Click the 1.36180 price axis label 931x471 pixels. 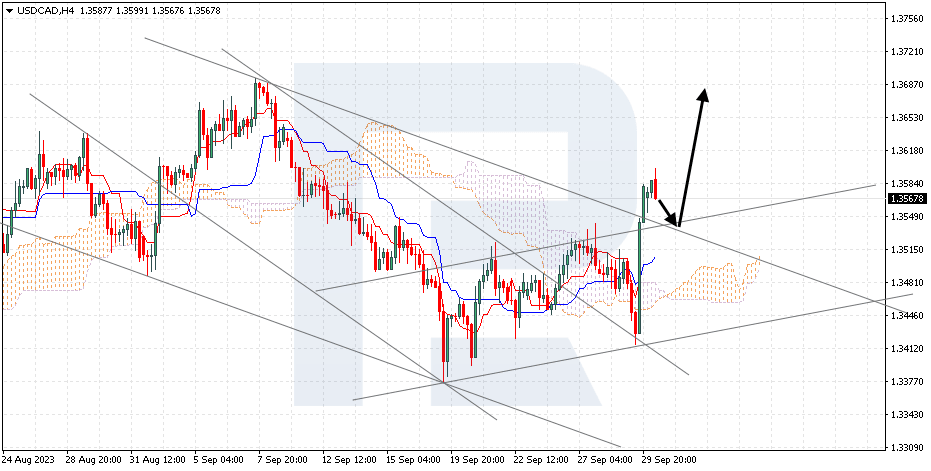pos(907,151)
